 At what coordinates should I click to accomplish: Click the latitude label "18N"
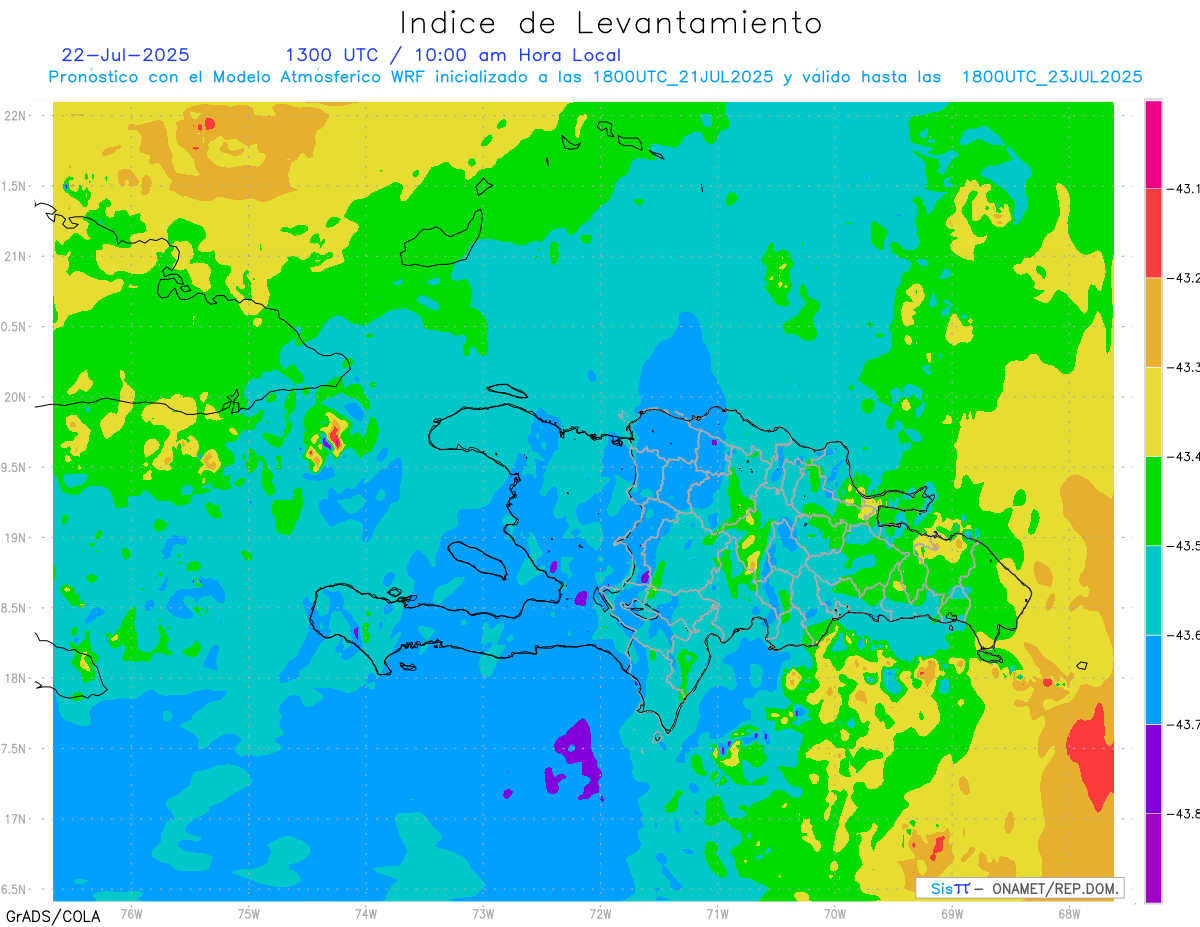17,678
